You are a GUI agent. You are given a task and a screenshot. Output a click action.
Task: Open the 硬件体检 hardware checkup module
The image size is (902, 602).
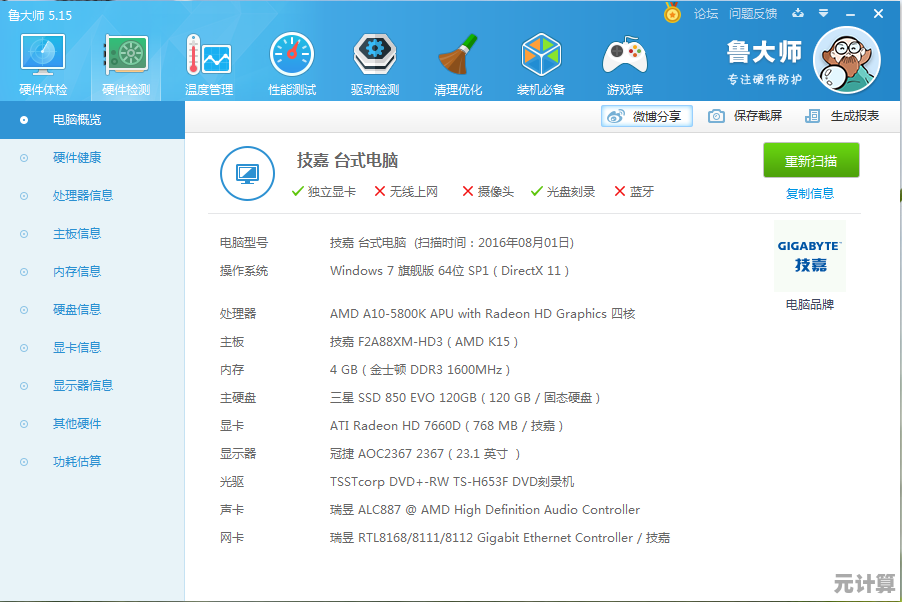point(43,63)
